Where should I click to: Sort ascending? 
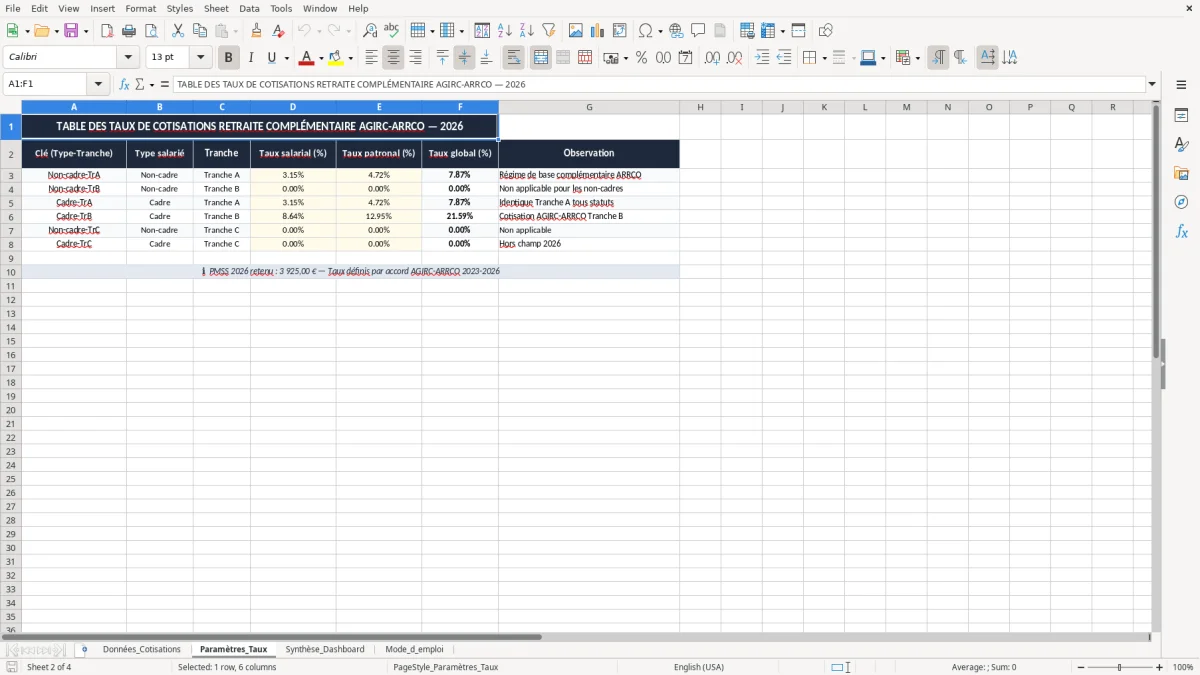tap(504, 31)
